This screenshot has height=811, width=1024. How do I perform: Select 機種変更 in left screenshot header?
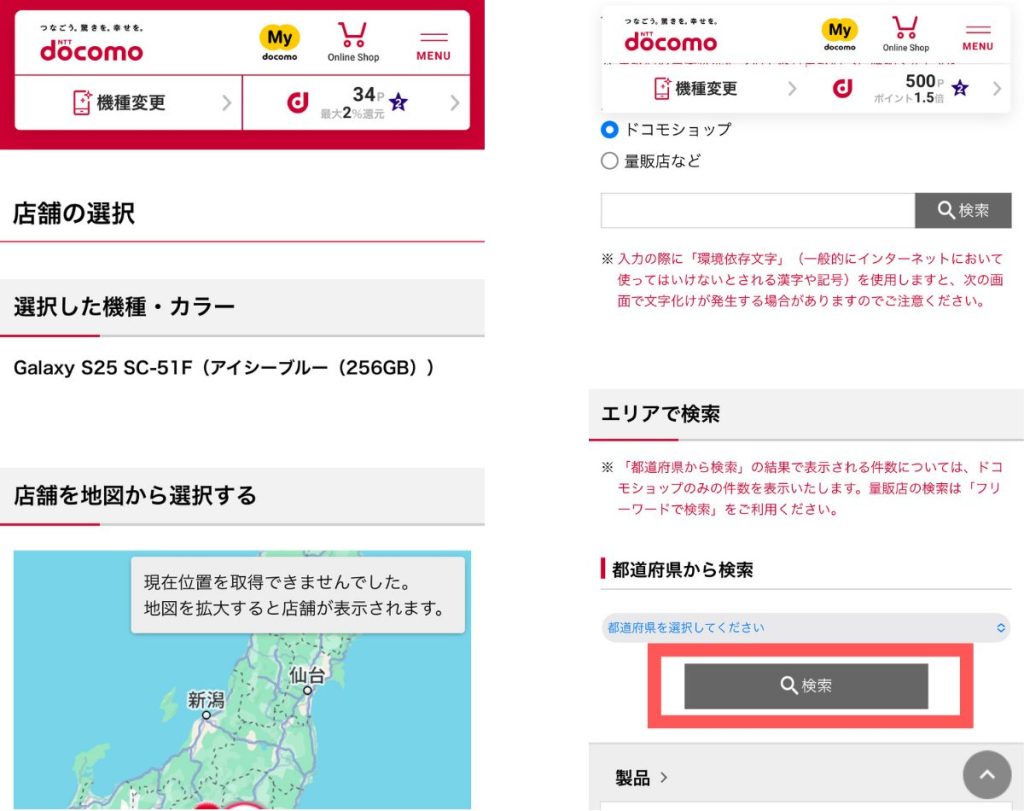point(119,103)
